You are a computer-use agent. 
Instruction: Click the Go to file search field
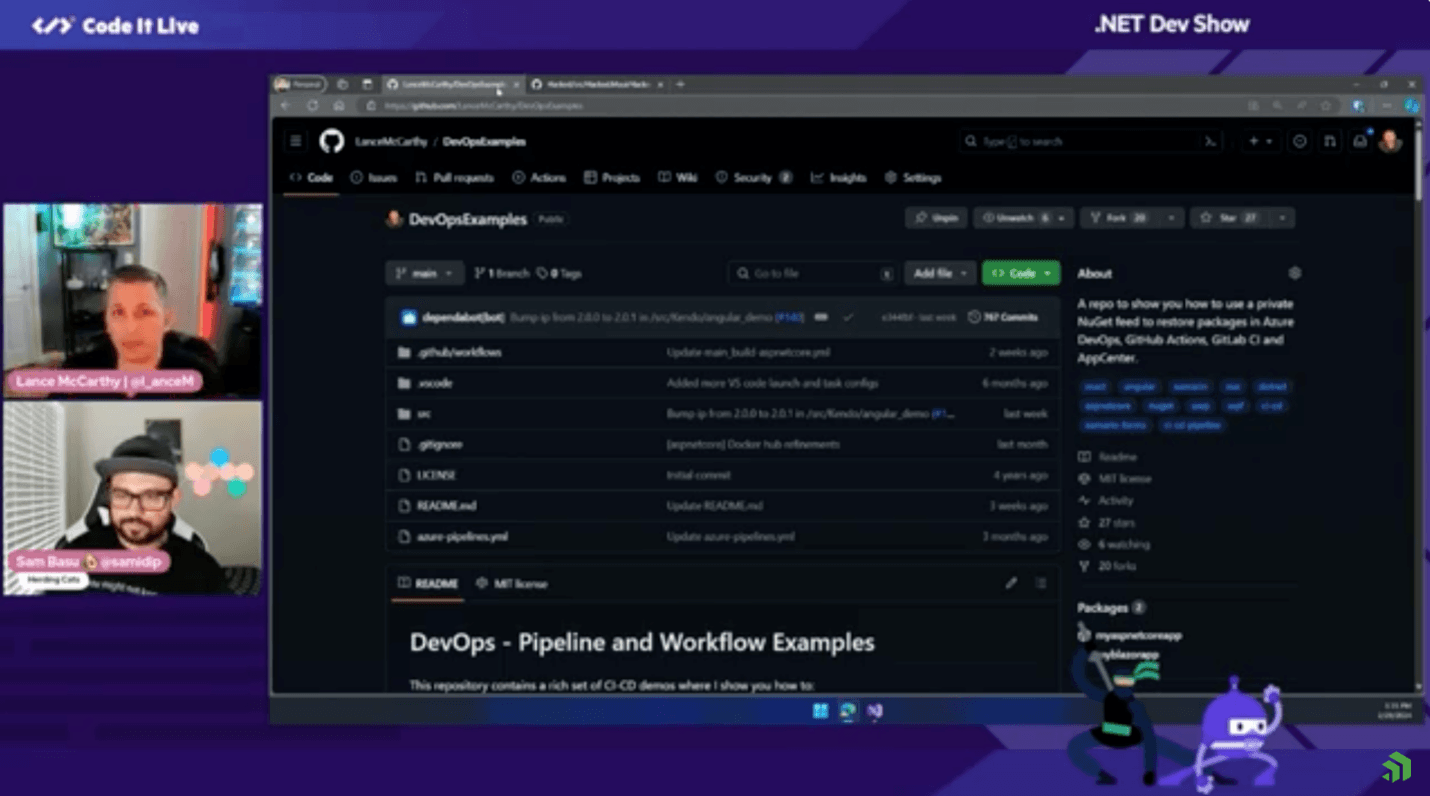point(812,273)
